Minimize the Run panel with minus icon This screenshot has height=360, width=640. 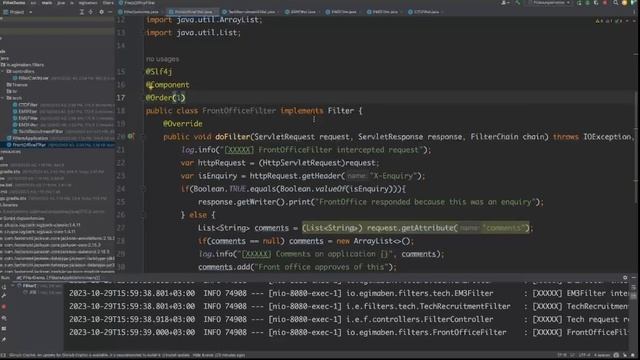click(633, 278)
